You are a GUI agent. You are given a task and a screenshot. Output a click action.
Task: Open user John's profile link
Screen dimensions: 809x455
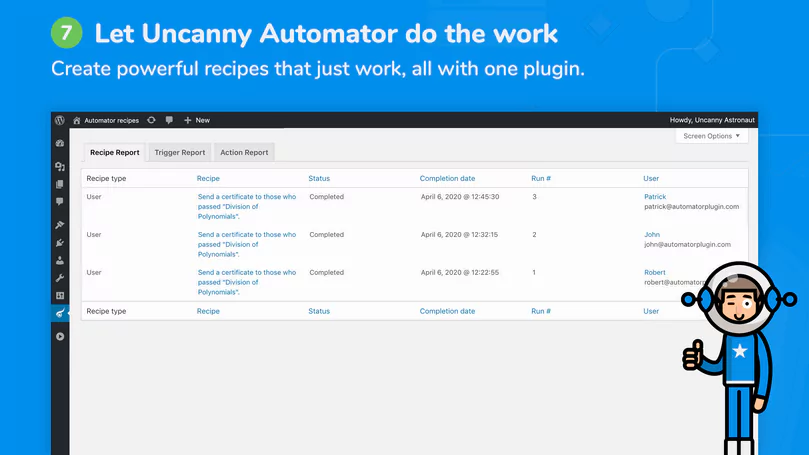[652, 234]
